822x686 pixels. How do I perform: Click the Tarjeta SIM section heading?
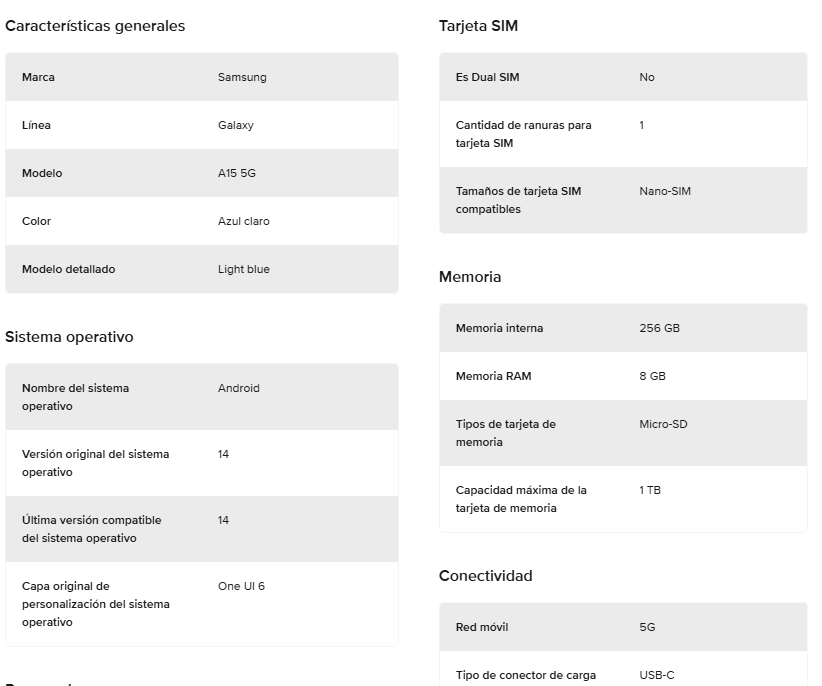(x=478, y=26)
